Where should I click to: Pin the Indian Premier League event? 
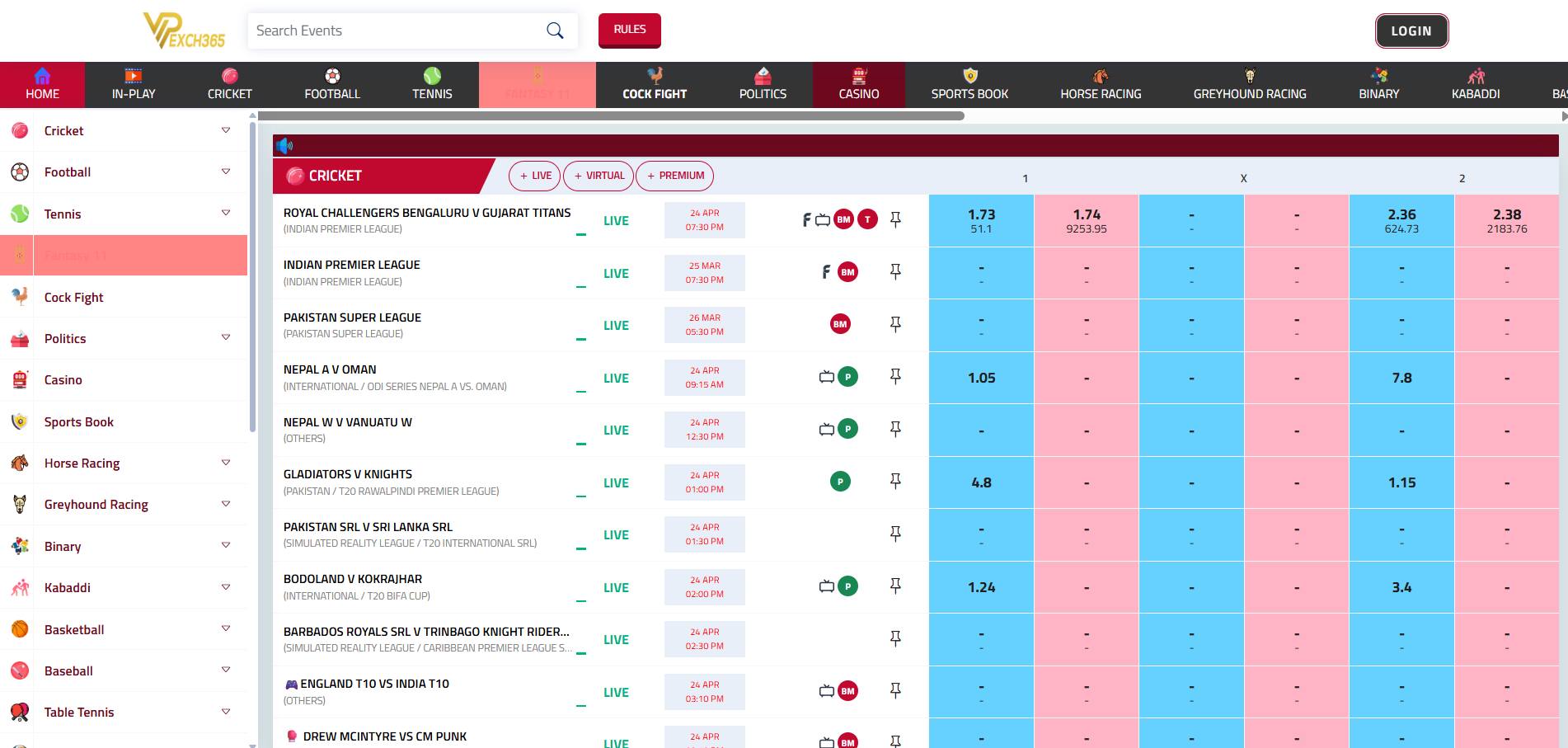895,272
